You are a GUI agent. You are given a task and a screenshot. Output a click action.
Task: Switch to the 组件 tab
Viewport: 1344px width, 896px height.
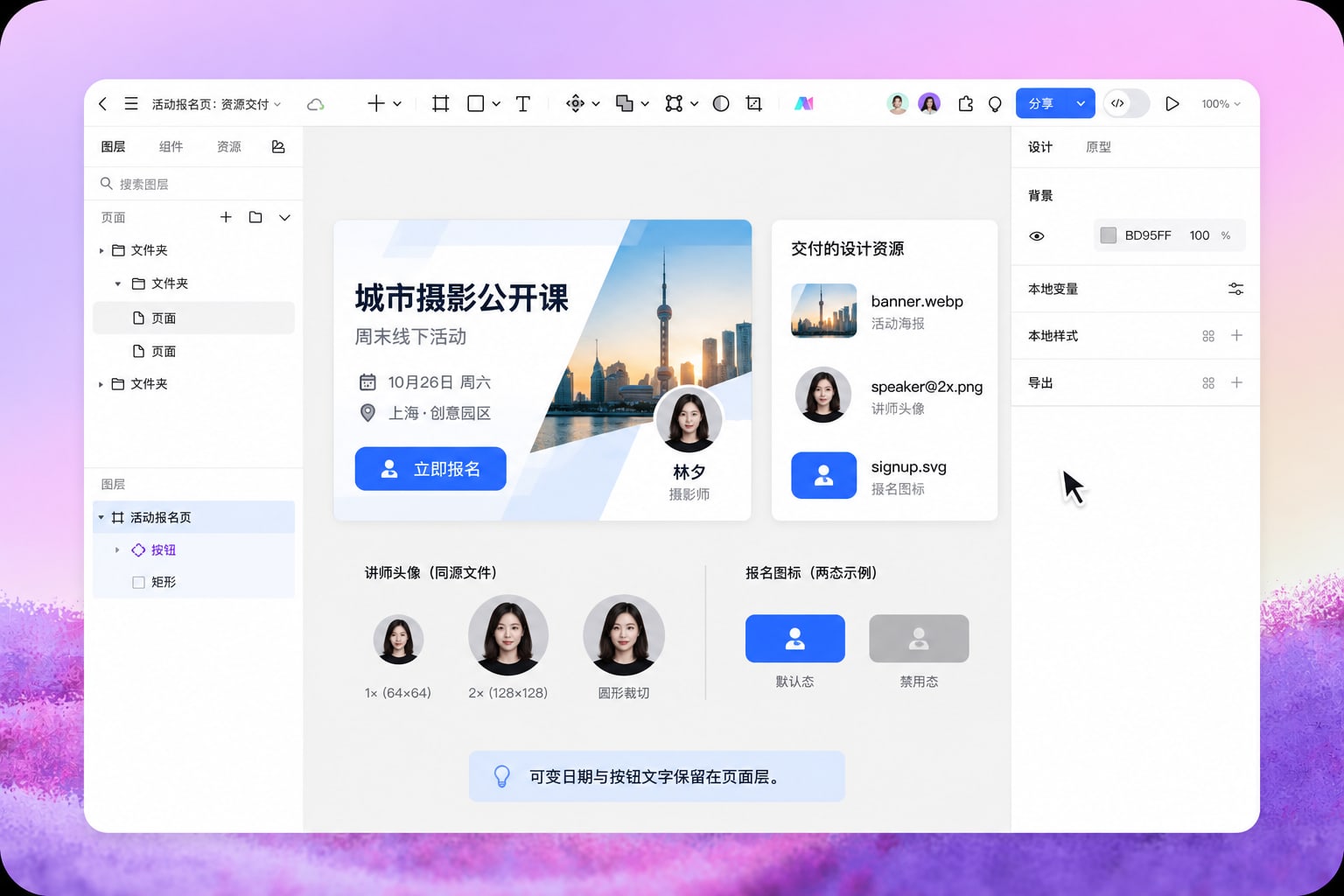(171, 147)
